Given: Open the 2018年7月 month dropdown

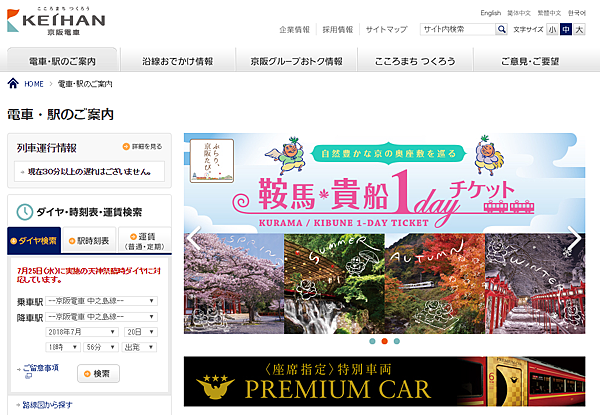Looking at the screenshot, I should (x=82, y=332).
